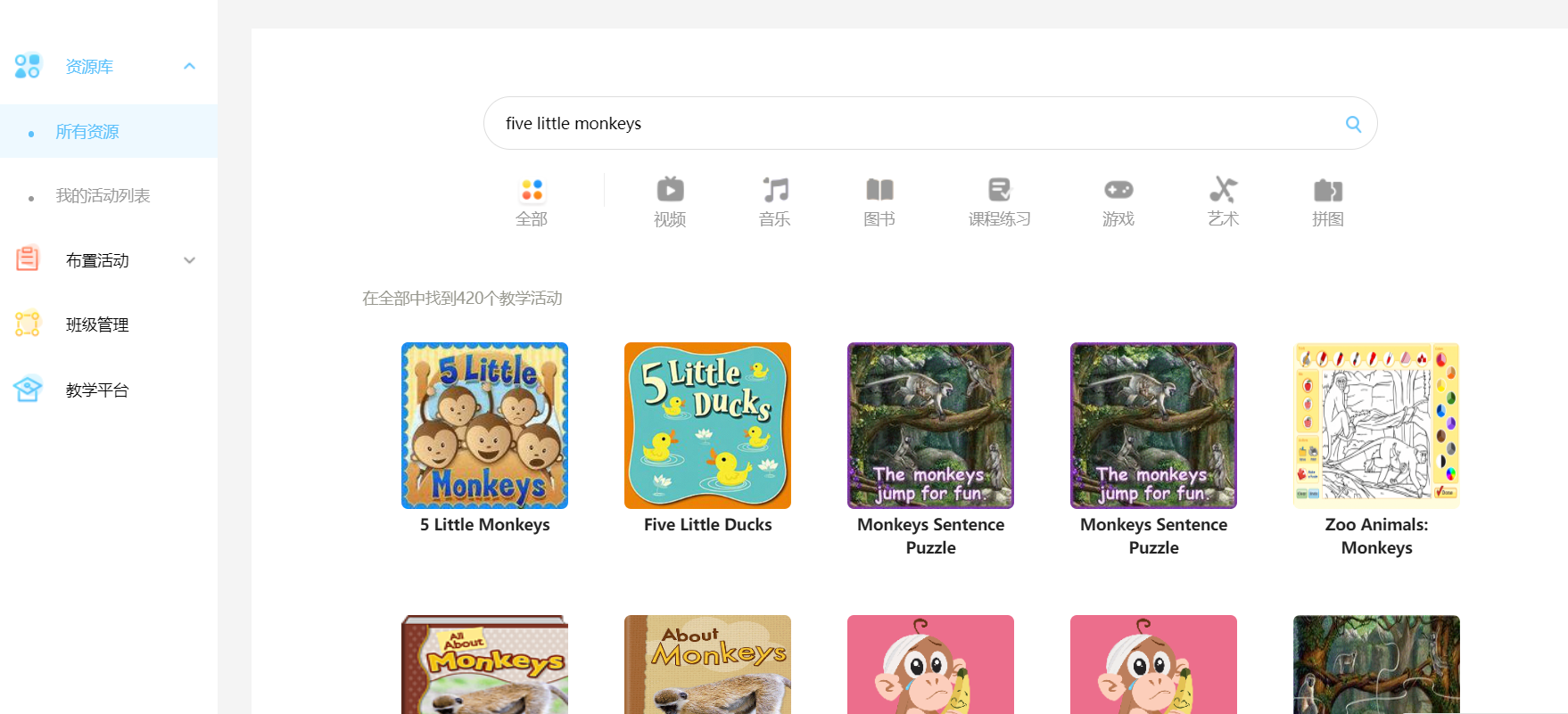
Task: Filter results by the 视频 icon
Action: point(670,189)
